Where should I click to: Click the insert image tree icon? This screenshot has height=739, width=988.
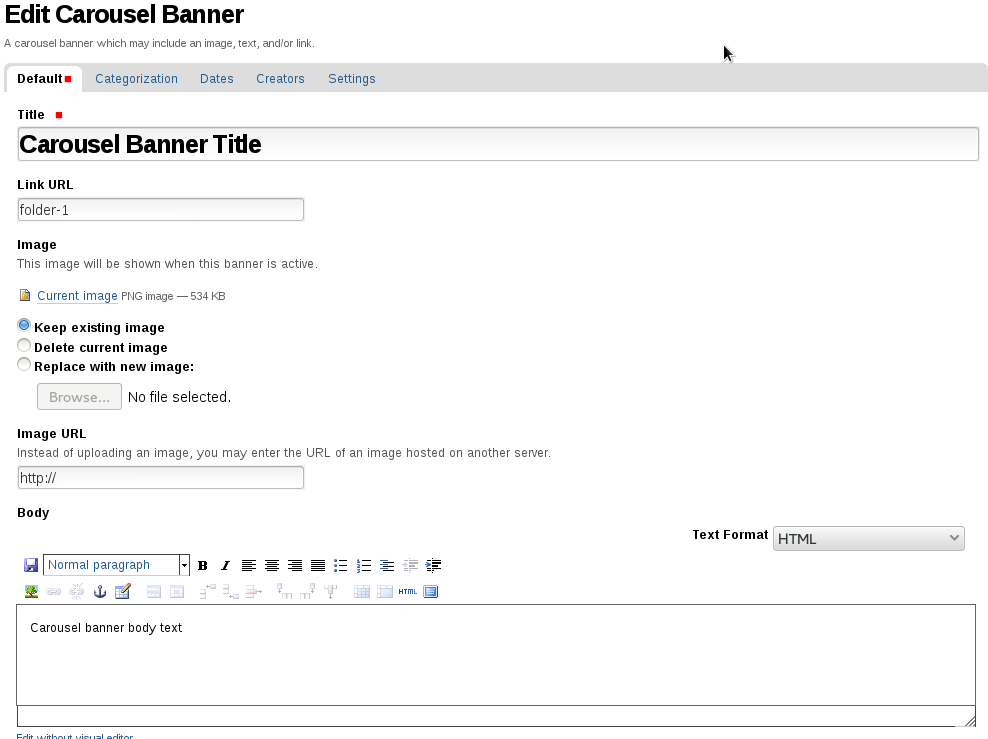(31, 592)
